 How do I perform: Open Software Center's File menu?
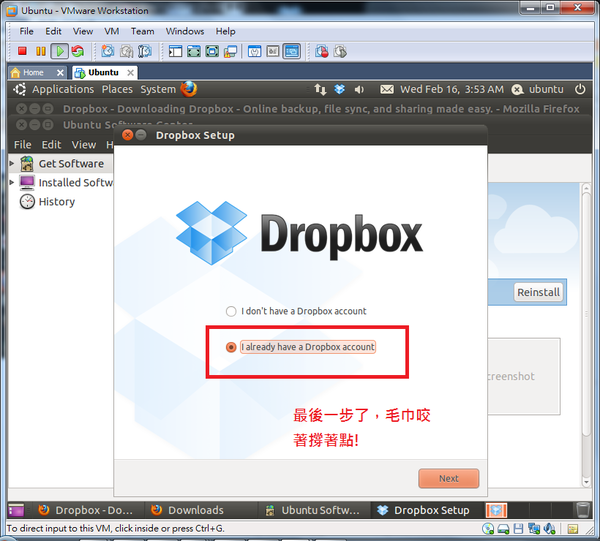(x=23, y=145)
